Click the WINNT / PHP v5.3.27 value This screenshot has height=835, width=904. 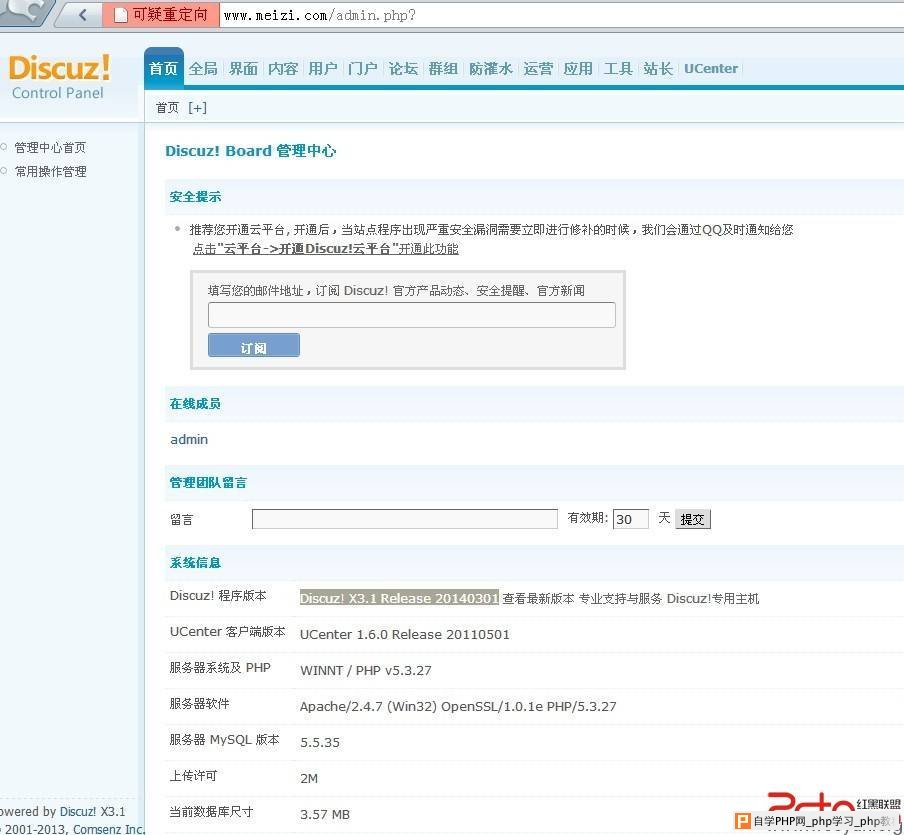366,670
